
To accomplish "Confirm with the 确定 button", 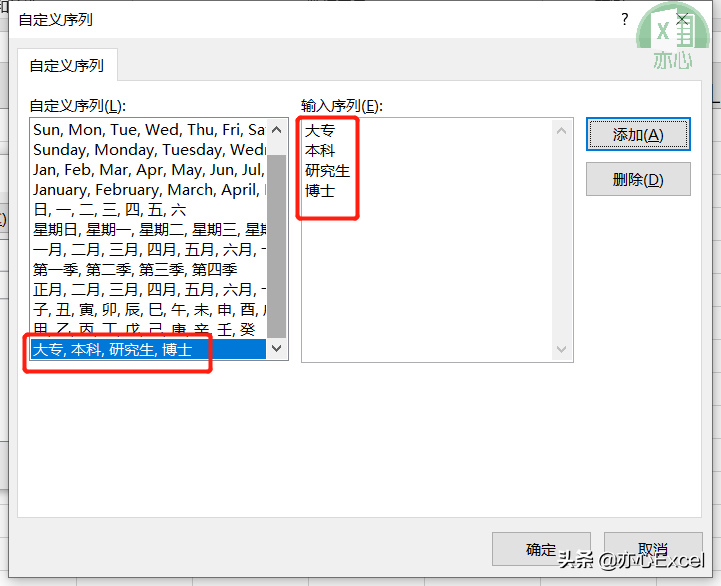I will (541, 549).
